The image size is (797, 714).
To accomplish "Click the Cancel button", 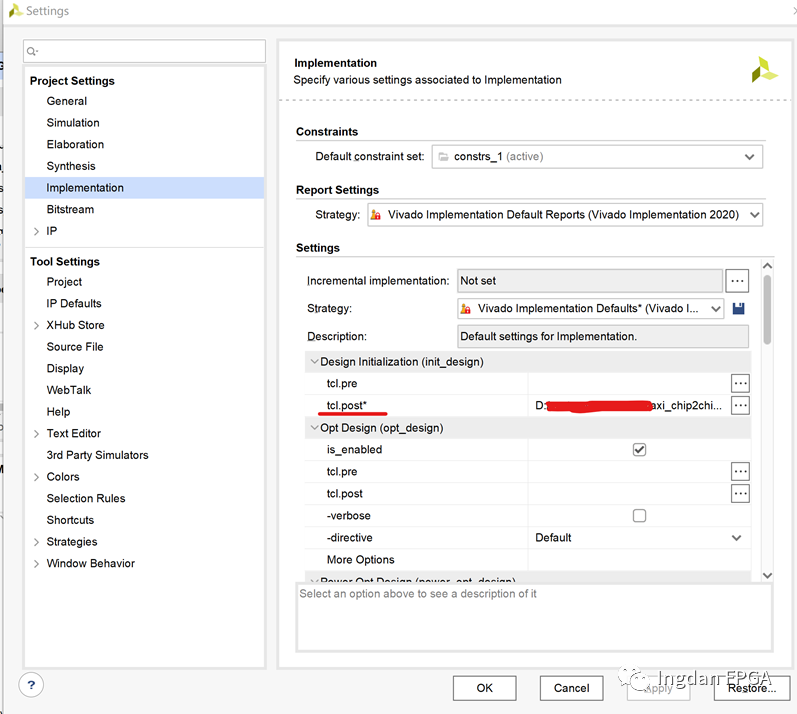I will click(571, 688).
